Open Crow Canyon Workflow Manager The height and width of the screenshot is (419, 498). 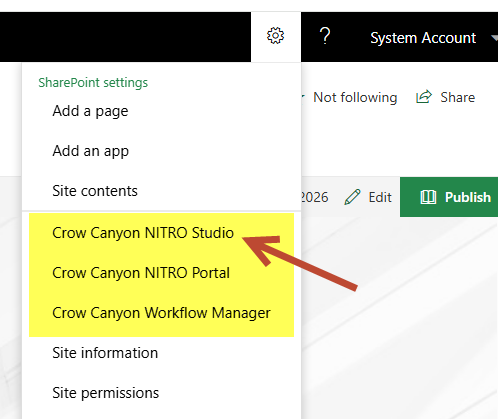[161, 313]
